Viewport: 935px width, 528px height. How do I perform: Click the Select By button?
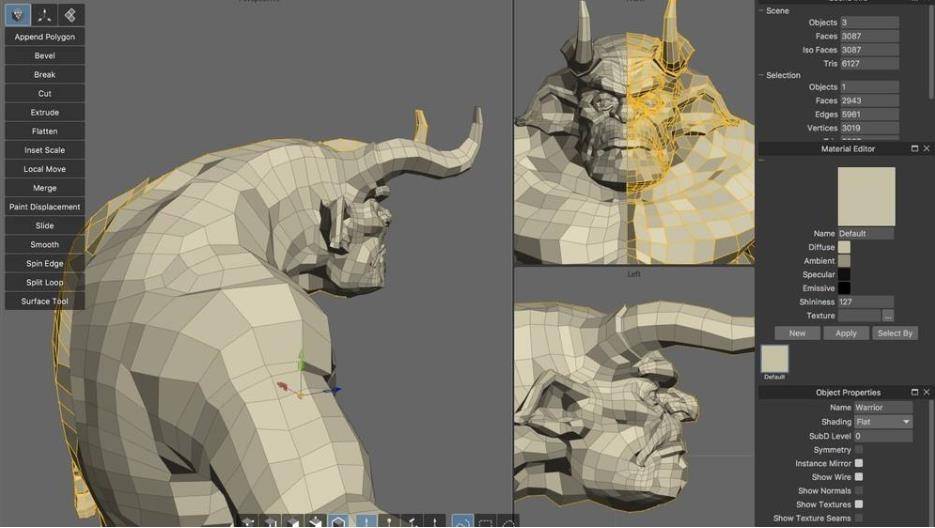(895, 333)
